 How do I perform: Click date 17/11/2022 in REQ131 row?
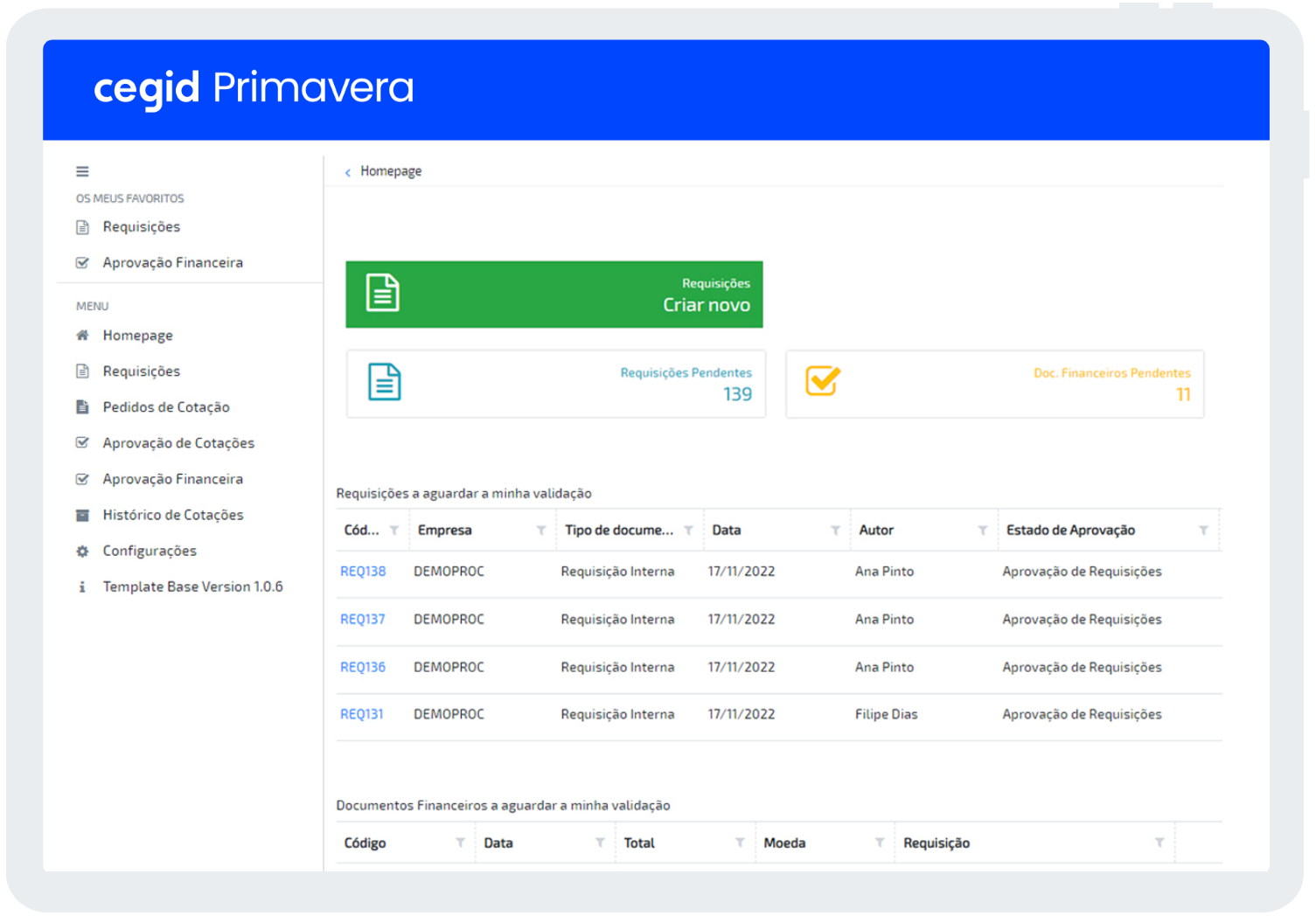coord(742,715)
